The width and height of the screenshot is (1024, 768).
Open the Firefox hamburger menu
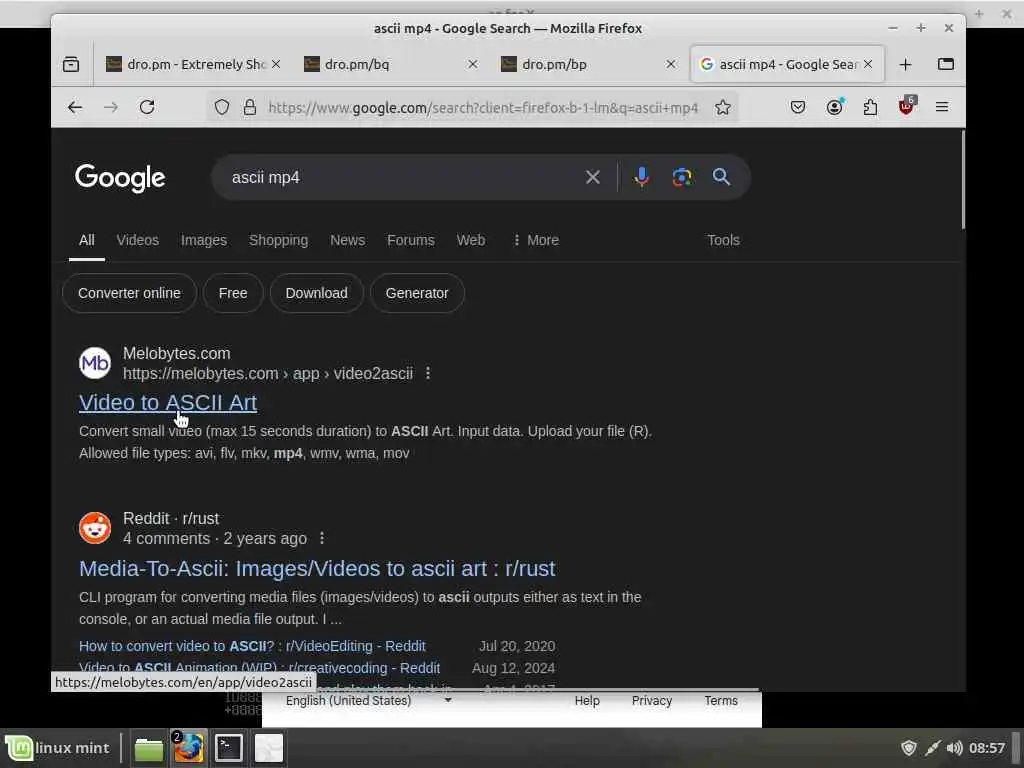[x=942, y=107]
